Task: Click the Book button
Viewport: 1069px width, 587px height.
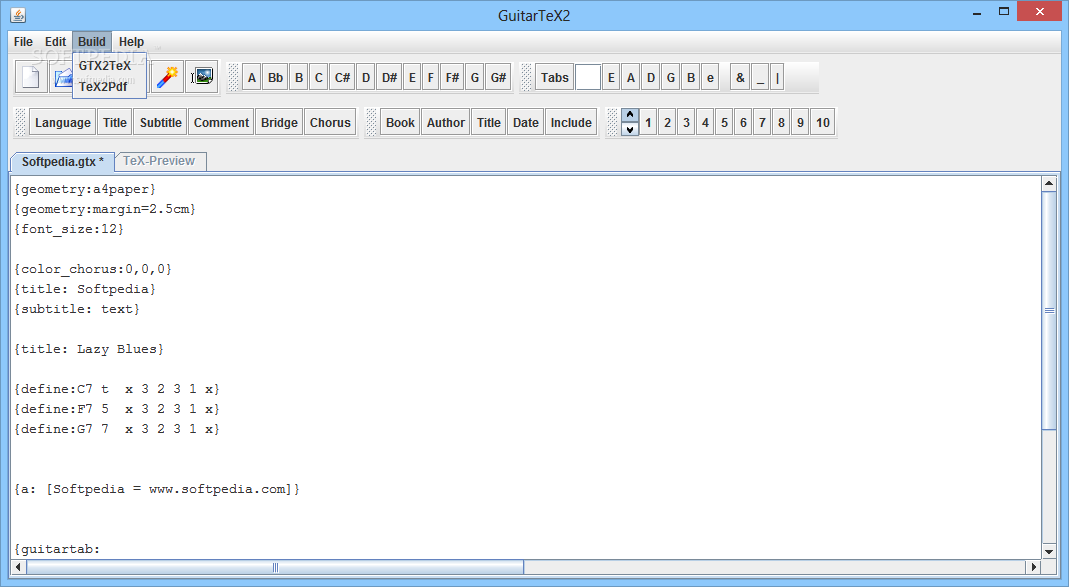Action: (x=400, y=123)
